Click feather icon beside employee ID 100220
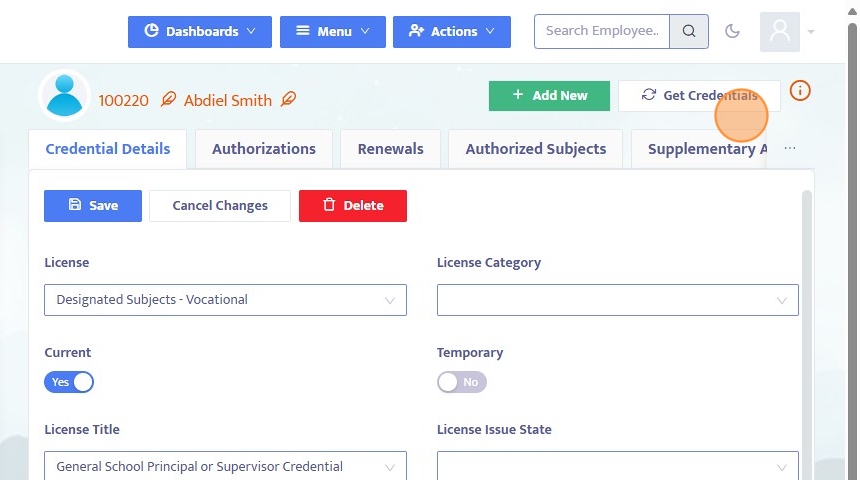The height and width of the screenshot is (480, 860). (x=168, y=100)
